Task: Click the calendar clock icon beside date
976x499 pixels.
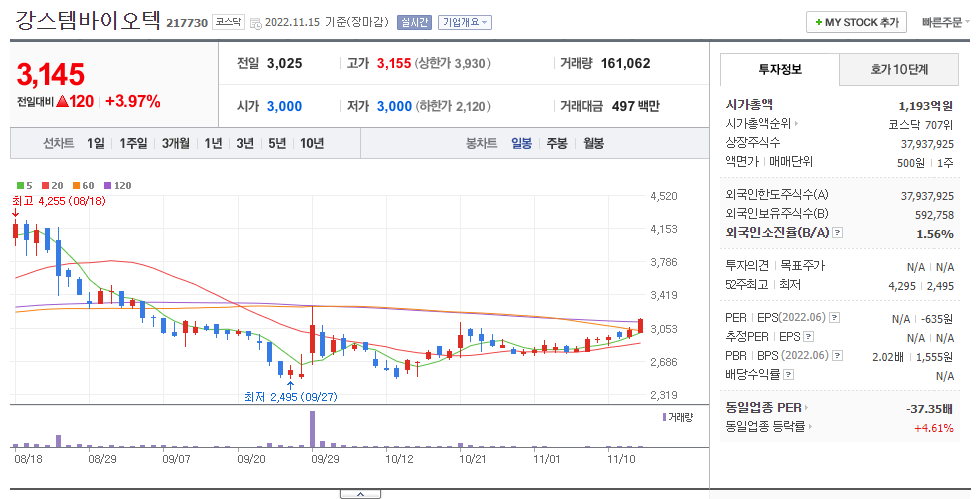Action: pyautogui.click(x=255, y=24)
